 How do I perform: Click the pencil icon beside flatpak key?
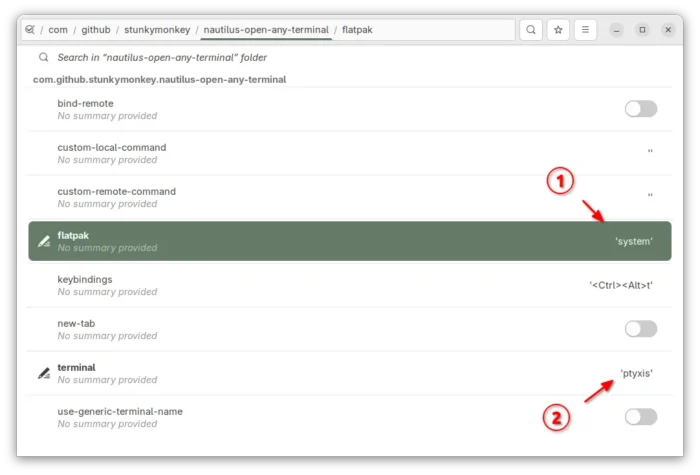pos(44,241)
